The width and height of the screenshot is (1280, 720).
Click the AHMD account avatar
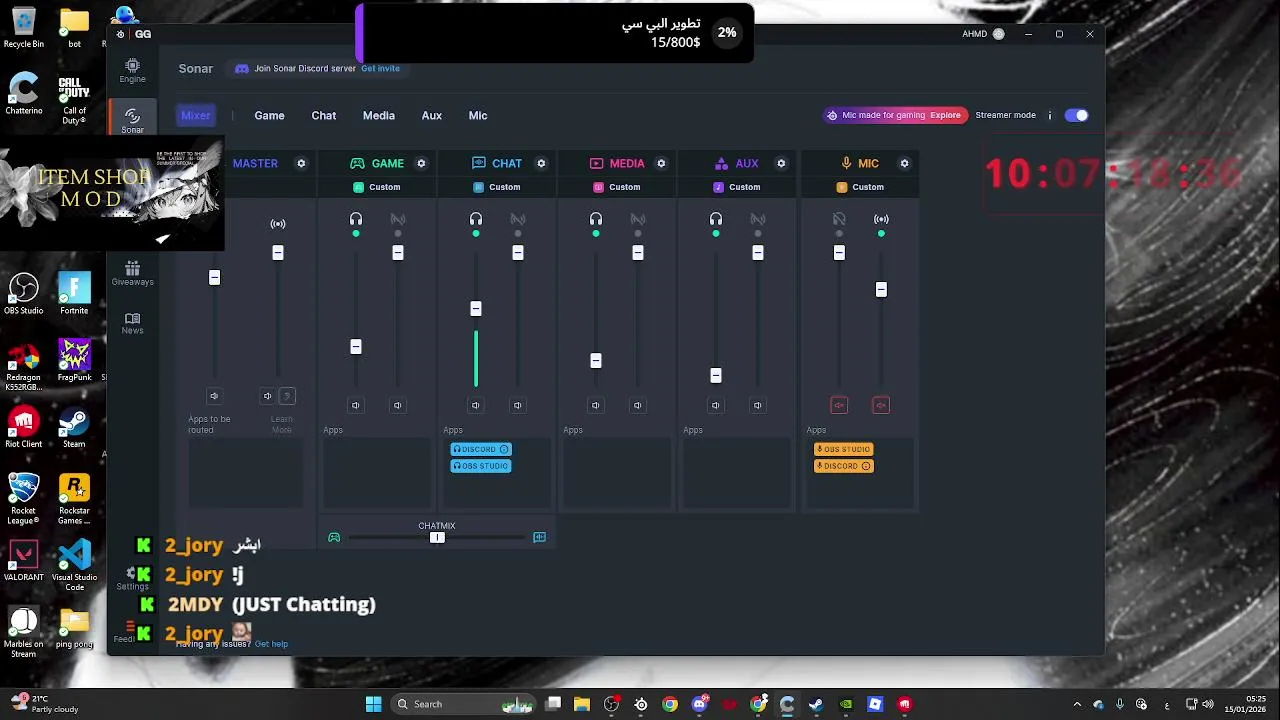coord(998,34)
